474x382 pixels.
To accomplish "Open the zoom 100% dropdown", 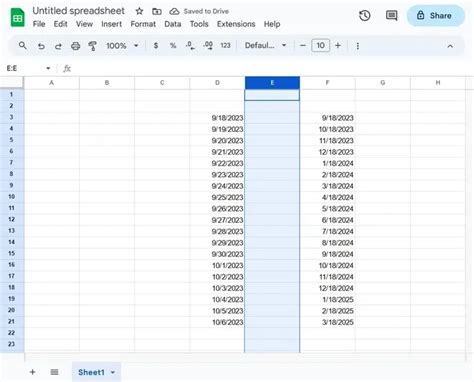I will pos(122,46).
